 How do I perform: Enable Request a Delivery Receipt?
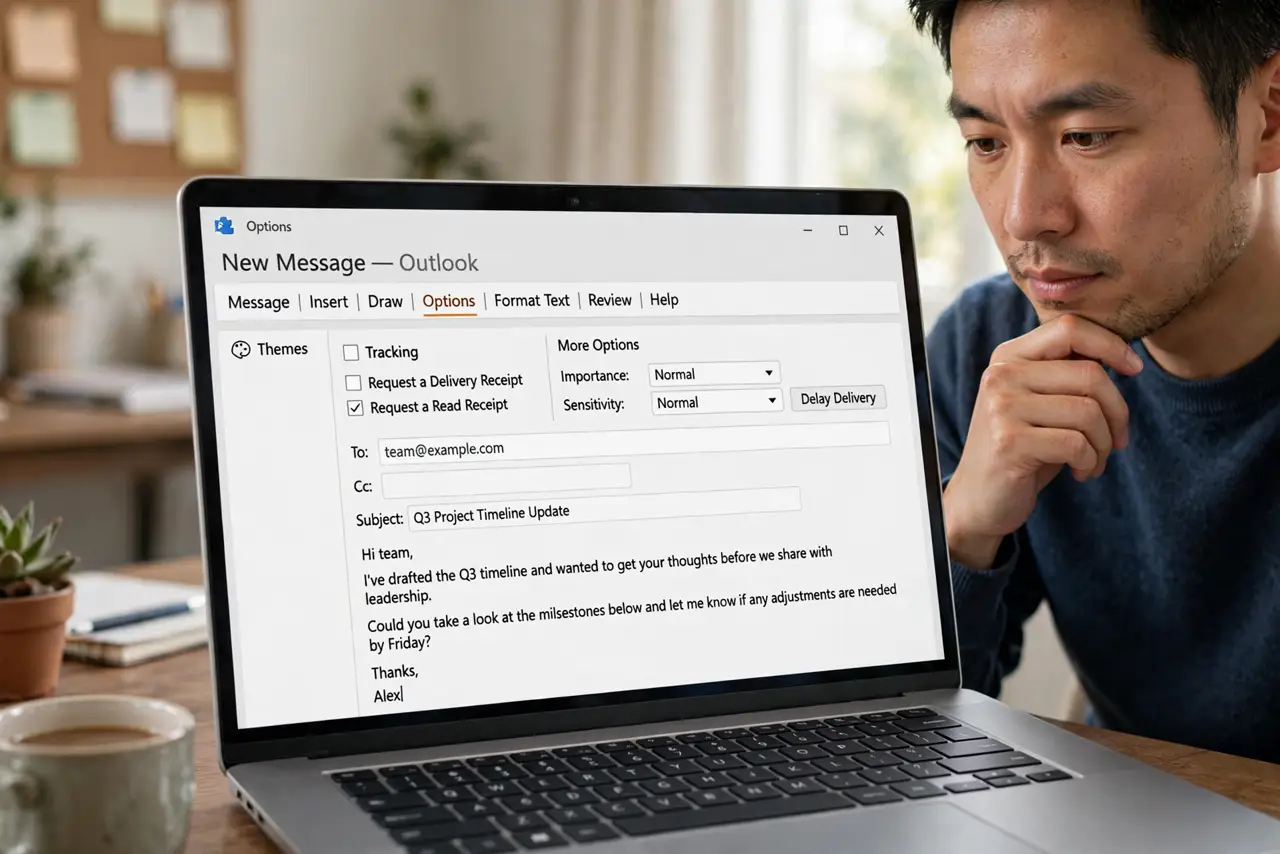point(353,382)
